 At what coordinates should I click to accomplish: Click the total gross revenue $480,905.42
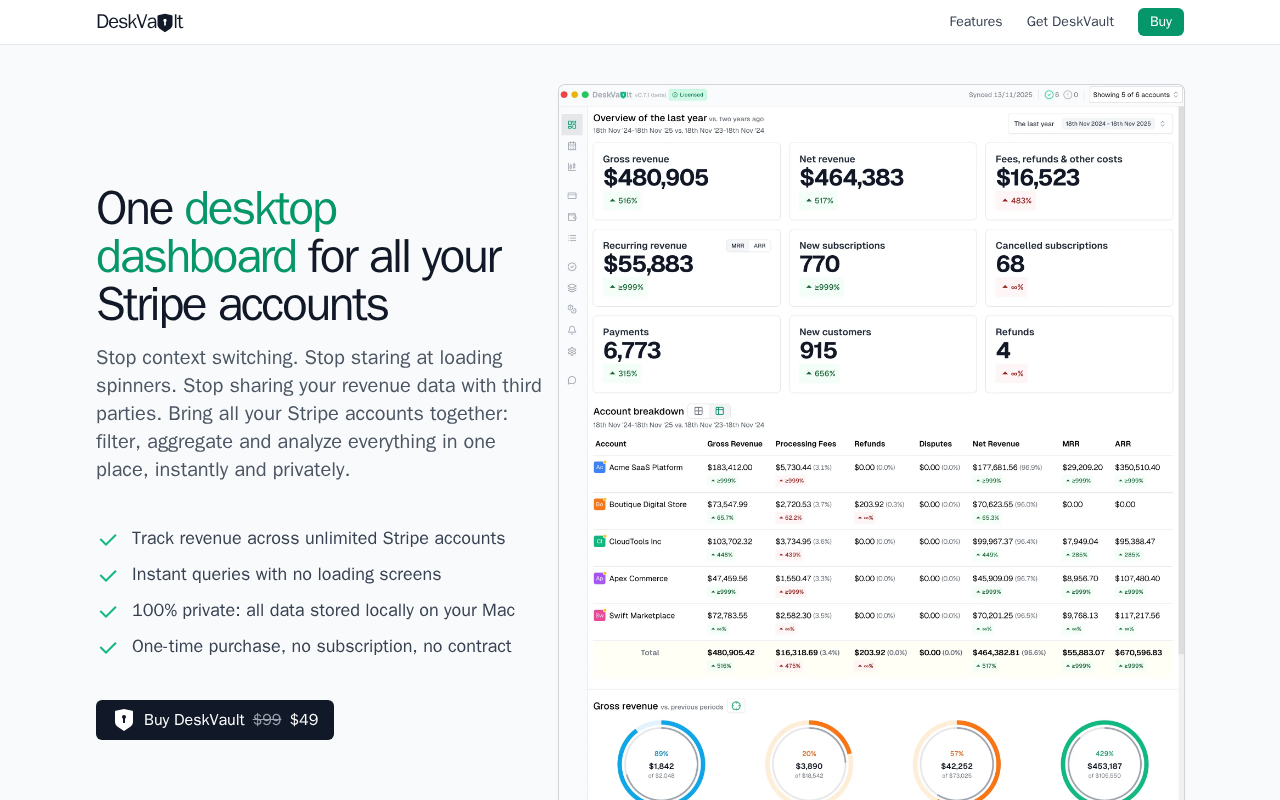point(731,652)
